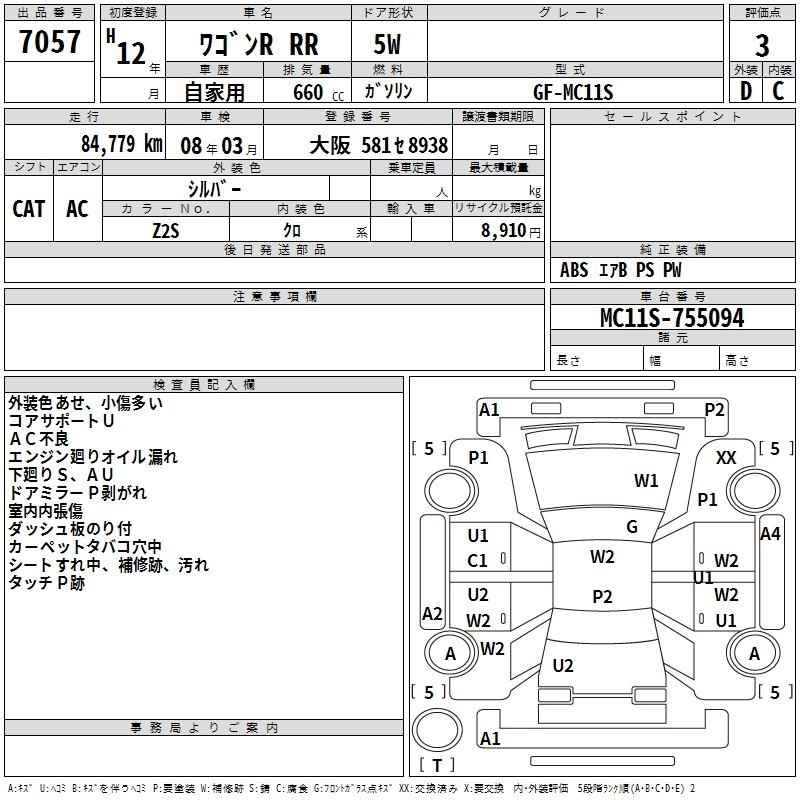Select the mileage value 84,779 km
Screen dimensions: 800x800
pos(122,144)
